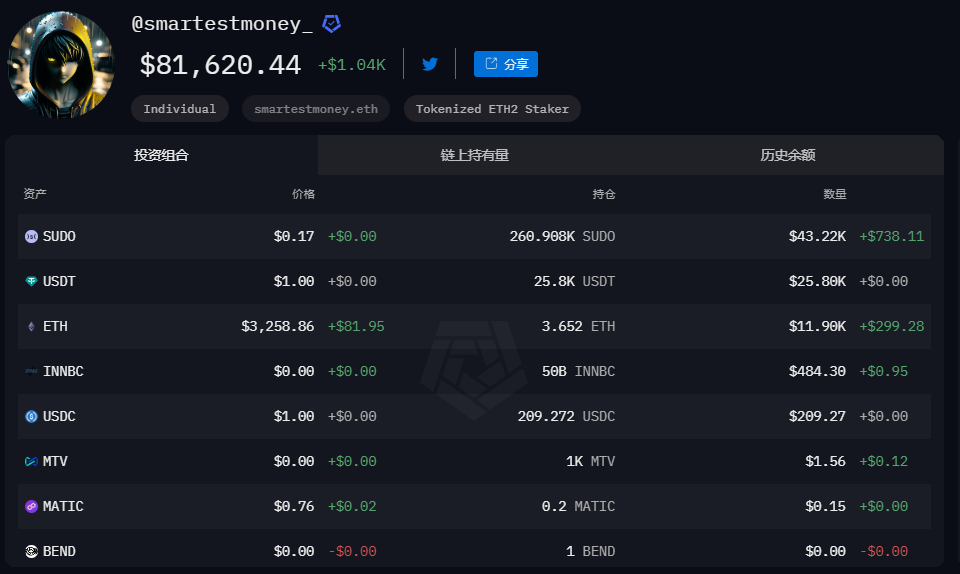This screenshot has height=574, width=960.
Task: Click the Tokenized ETH2 Staker tag
Action: [x=492, y=109]
